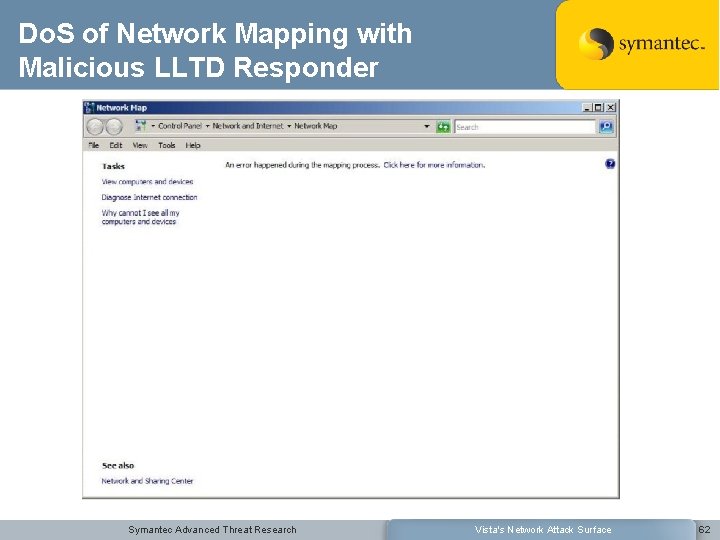Click the Tasks heading text
Viewport: 720px width, 540px height.
(x=113, y=167)
